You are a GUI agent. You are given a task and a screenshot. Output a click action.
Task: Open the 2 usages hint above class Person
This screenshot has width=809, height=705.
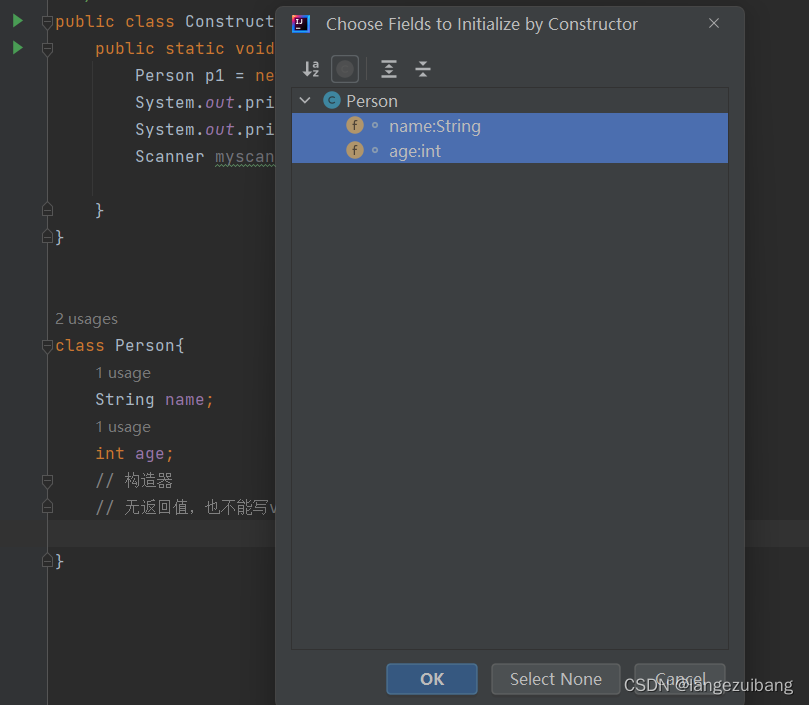[87, 319]
